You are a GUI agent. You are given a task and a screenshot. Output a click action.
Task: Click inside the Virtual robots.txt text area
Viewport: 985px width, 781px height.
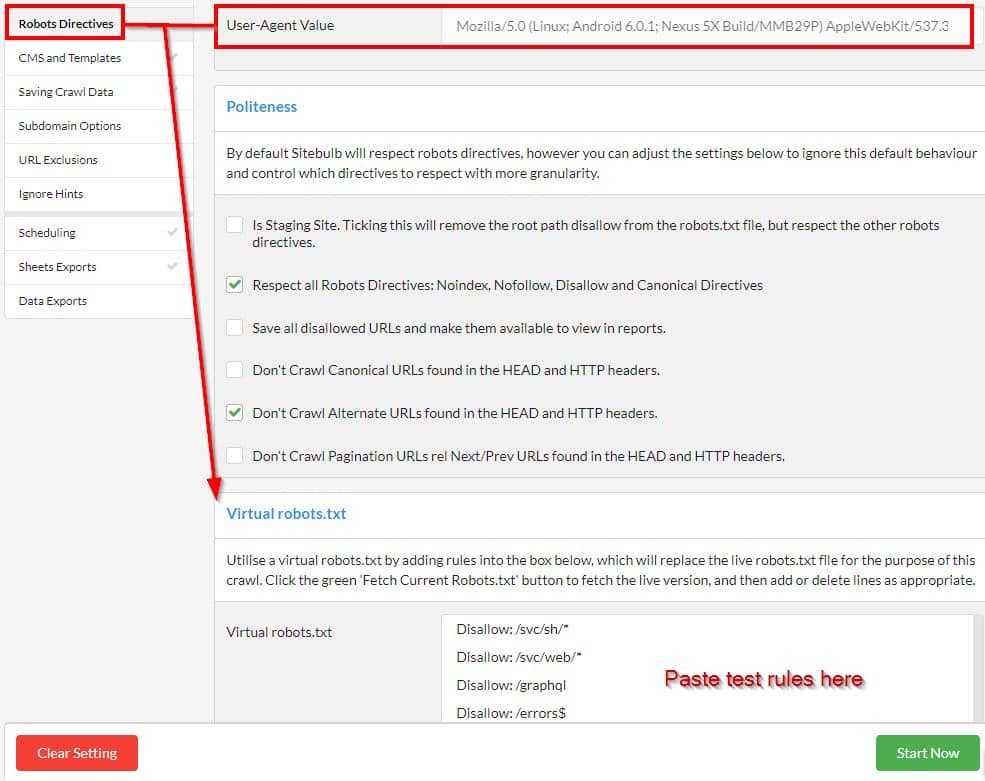[x=707, y=669]
